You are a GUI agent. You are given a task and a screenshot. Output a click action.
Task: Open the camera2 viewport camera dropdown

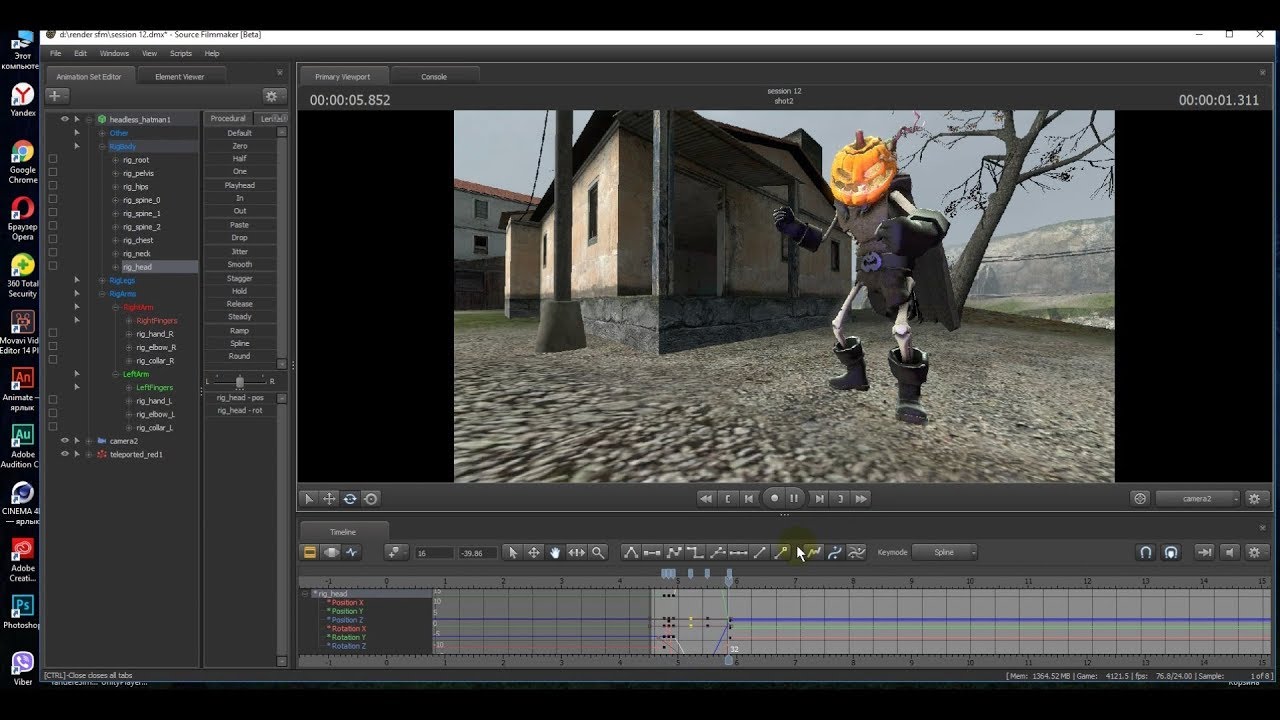[x=1198, y=498]
